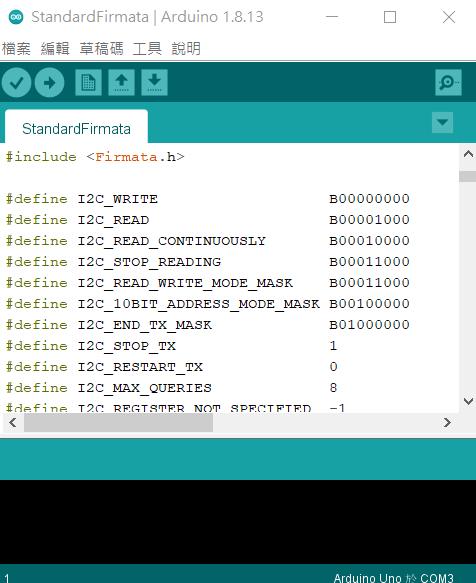
Task: Open the 草稿碼 menu
Action: (x=101, y=49)
